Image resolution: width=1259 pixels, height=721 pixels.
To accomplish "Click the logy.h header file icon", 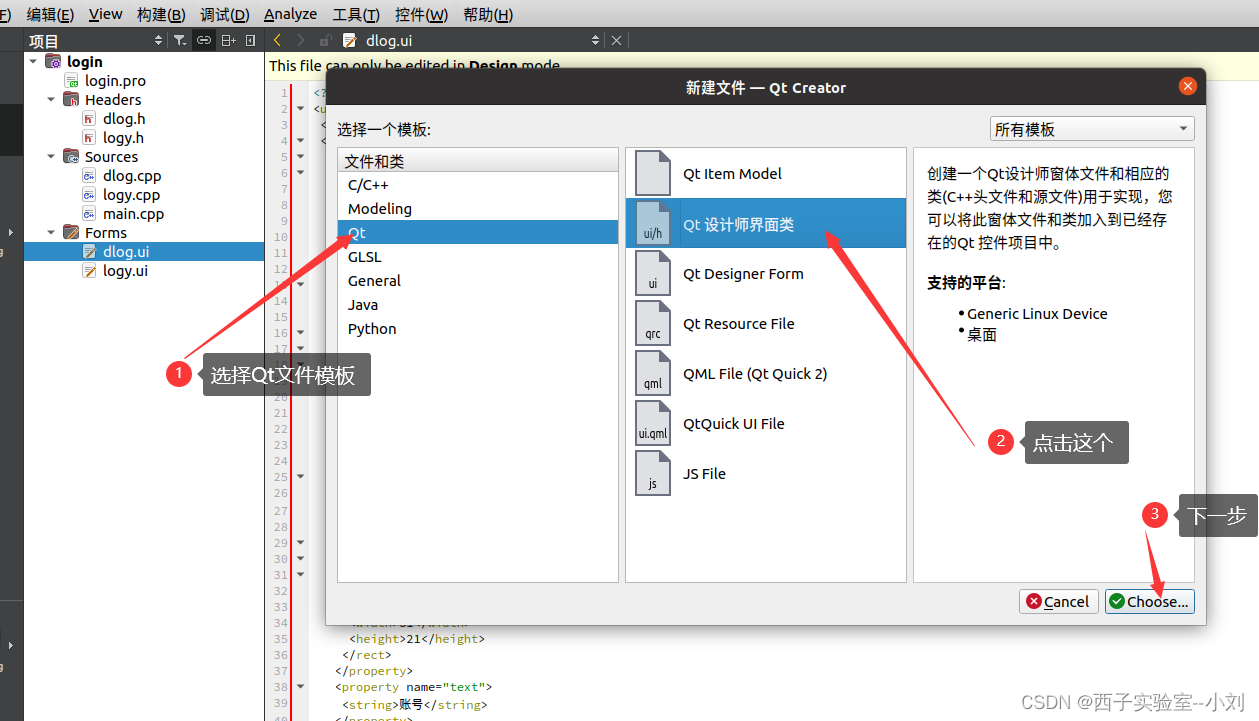I will point(90,138).
